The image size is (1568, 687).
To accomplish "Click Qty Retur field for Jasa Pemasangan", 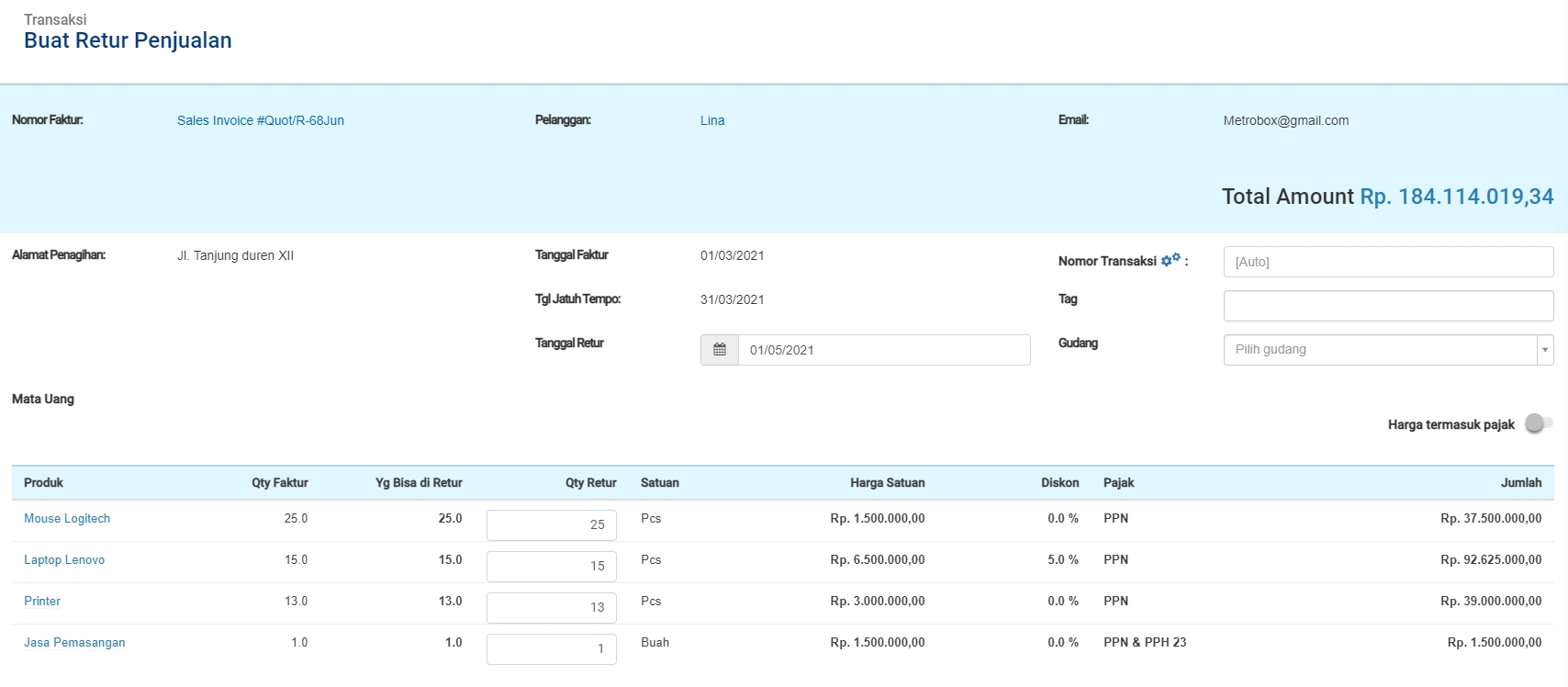I will click(x=552, y=648).
